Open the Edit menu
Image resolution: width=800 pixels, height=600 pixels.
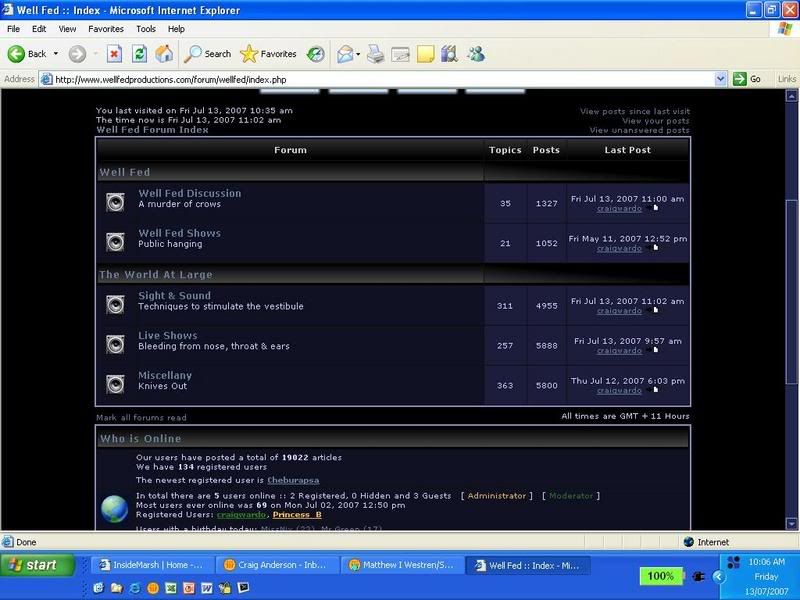tap(39, 29)
